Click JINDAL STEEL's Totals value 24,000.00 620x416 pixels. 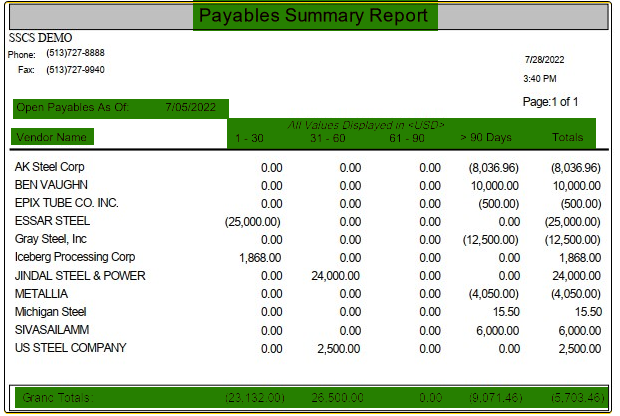pyautogui.click(x=577, y=276)
